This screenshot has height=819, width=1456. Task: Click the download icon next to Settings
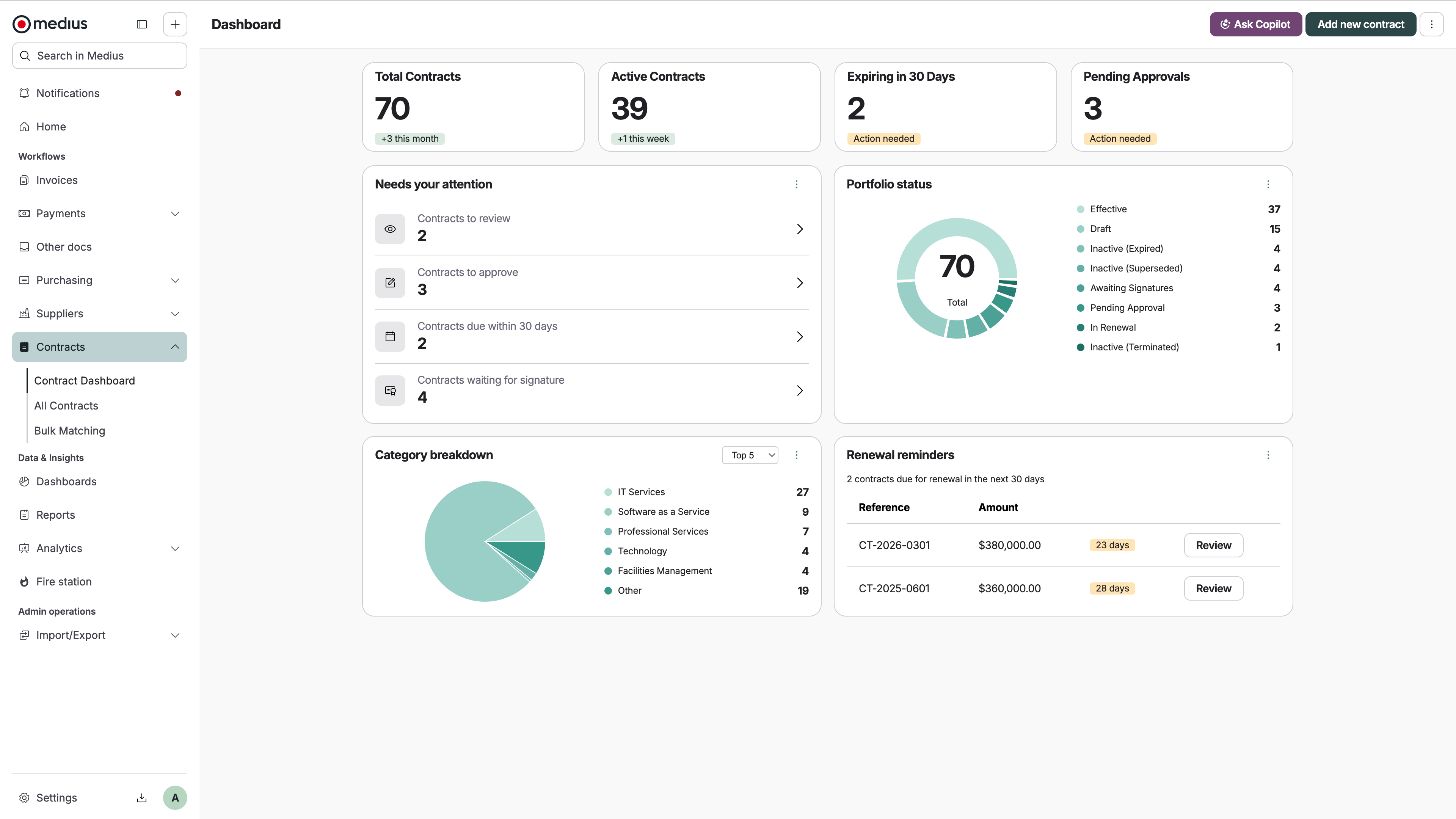[142, 797]
